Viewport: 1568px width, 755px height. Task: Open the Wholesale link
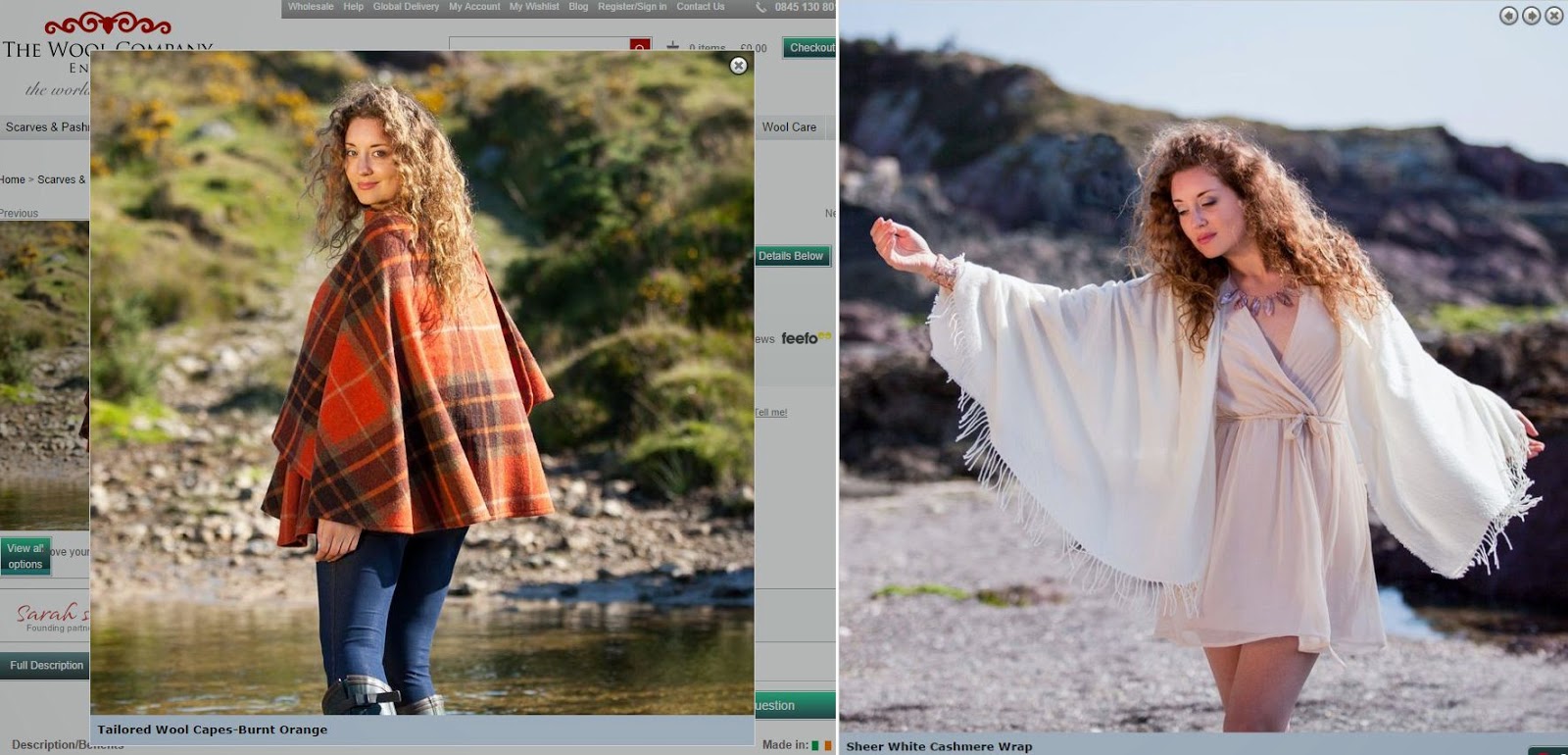(x=311, y=7)
